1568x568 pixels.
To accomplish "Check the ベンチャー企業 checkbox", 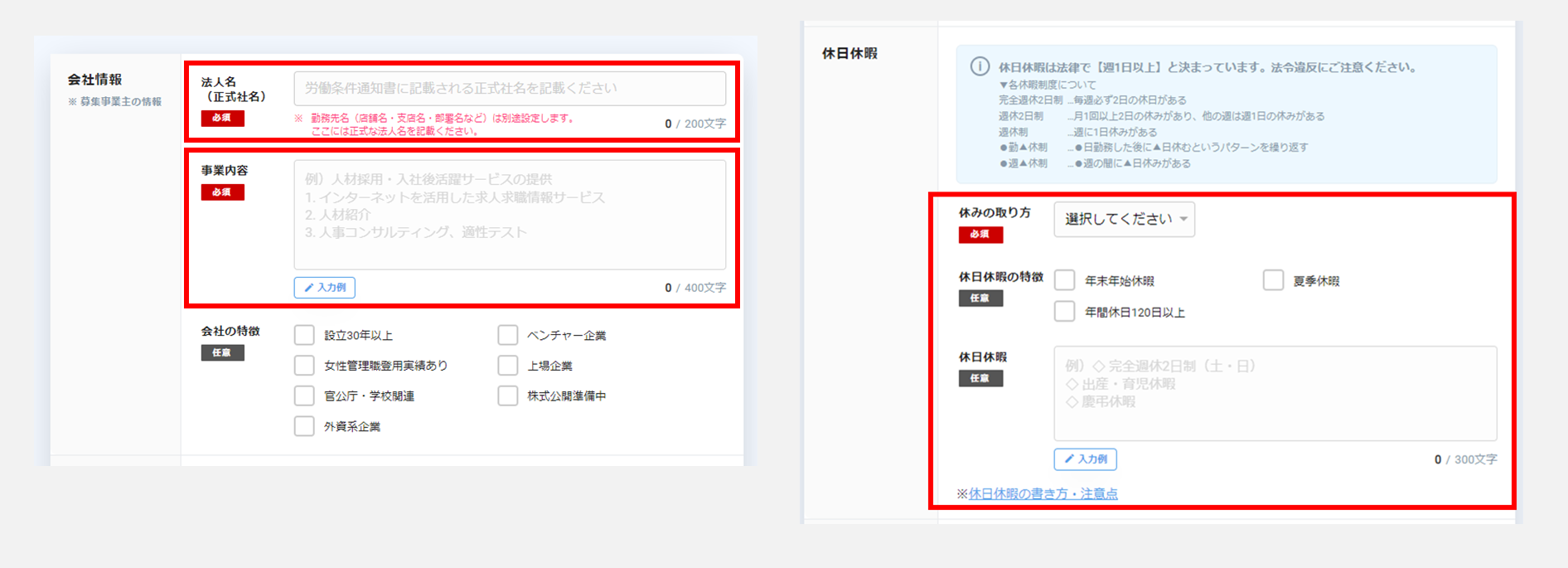I will click(508, 335).
